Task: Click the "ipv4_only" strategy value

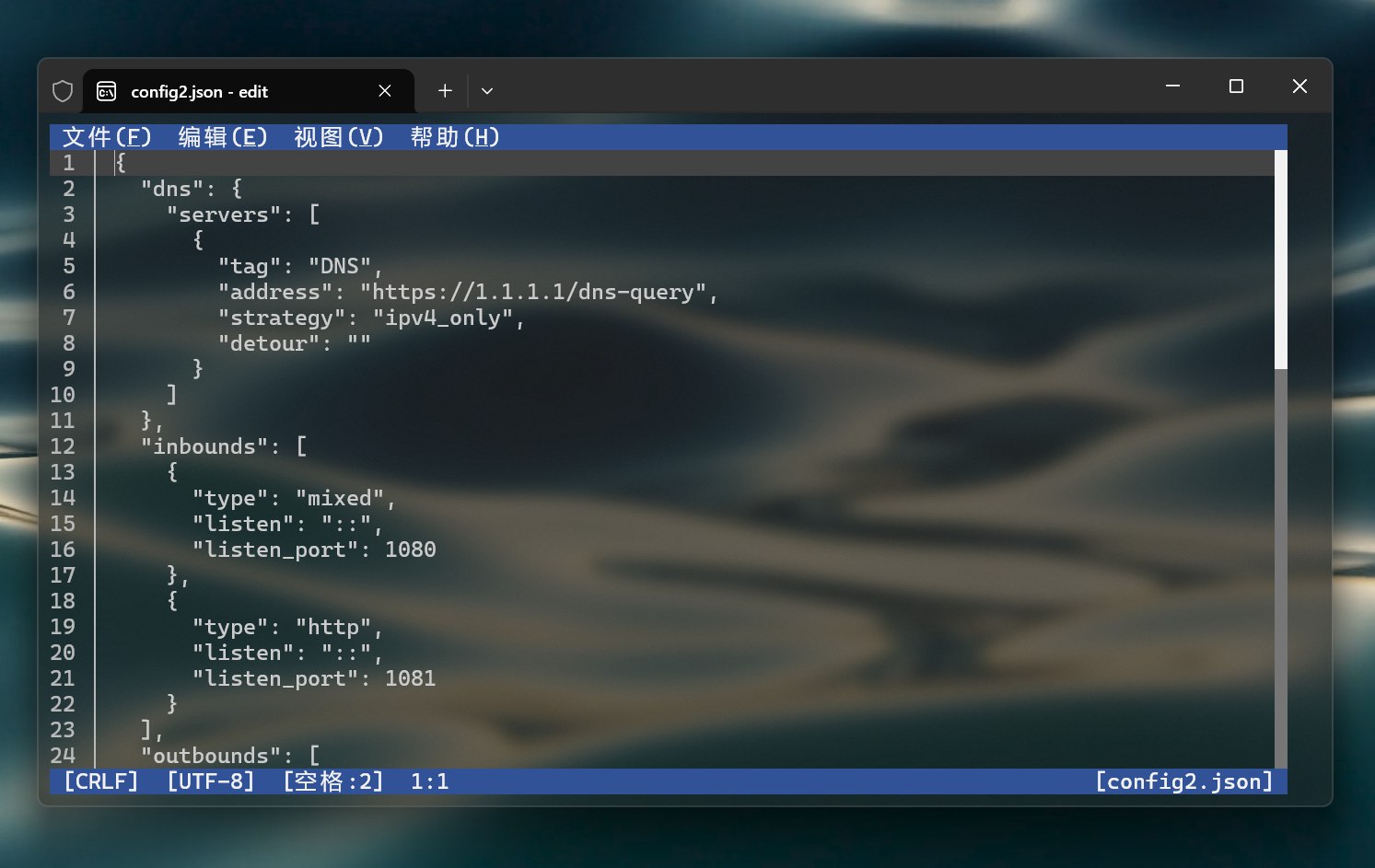Action: [443, 318]
